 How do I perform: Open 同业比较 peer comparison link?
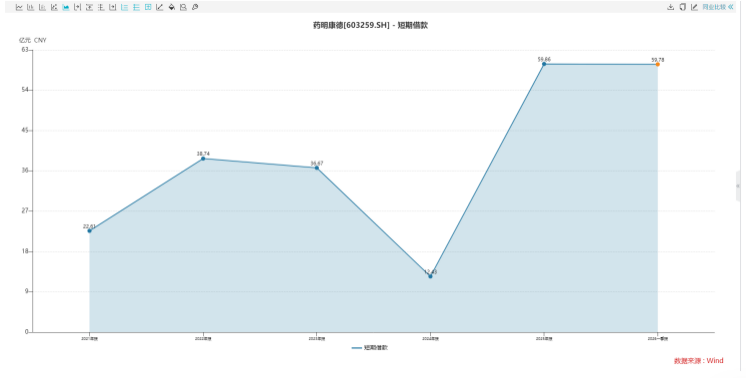tap(714, 7)
